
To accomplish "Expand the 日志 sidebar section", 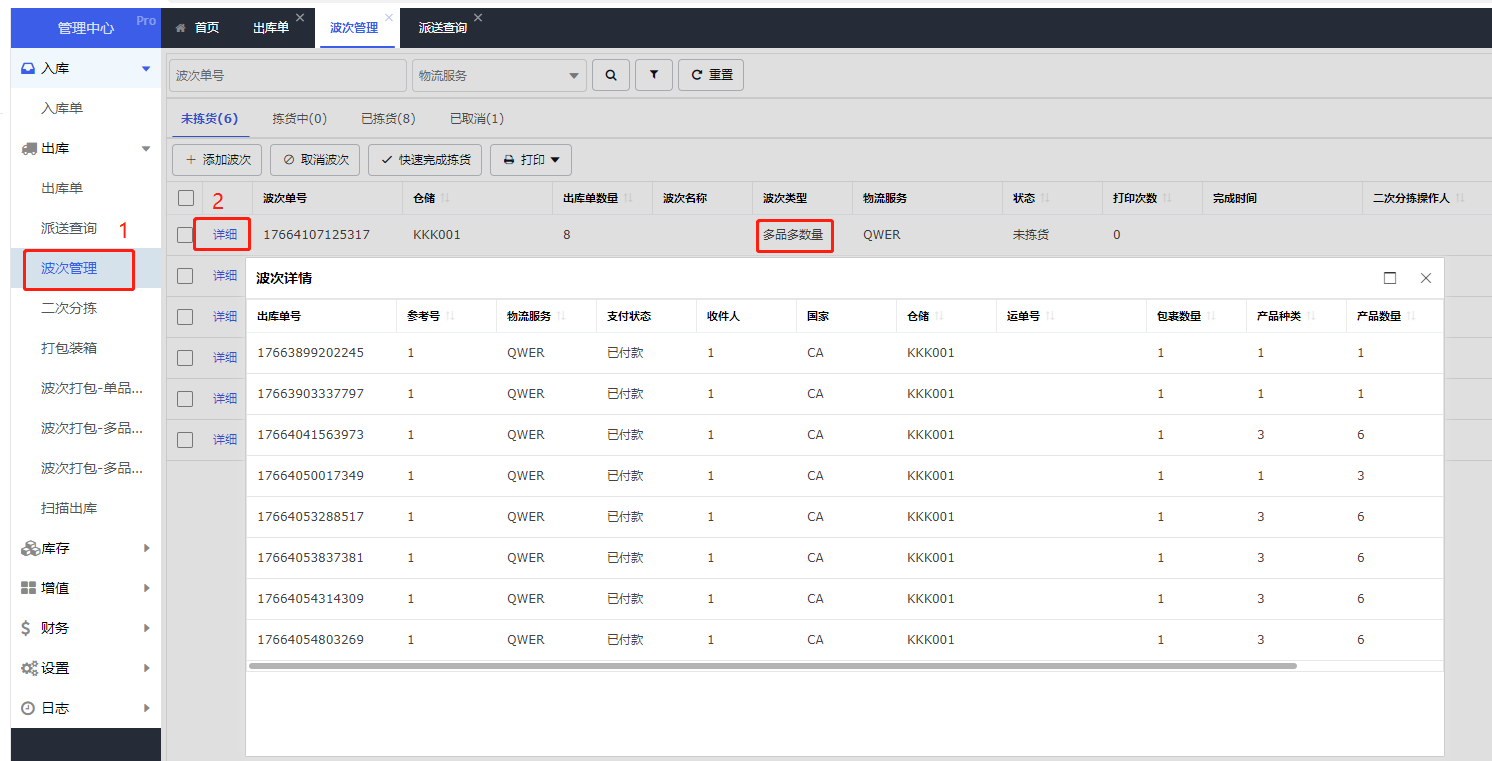I will coord(146,708).
